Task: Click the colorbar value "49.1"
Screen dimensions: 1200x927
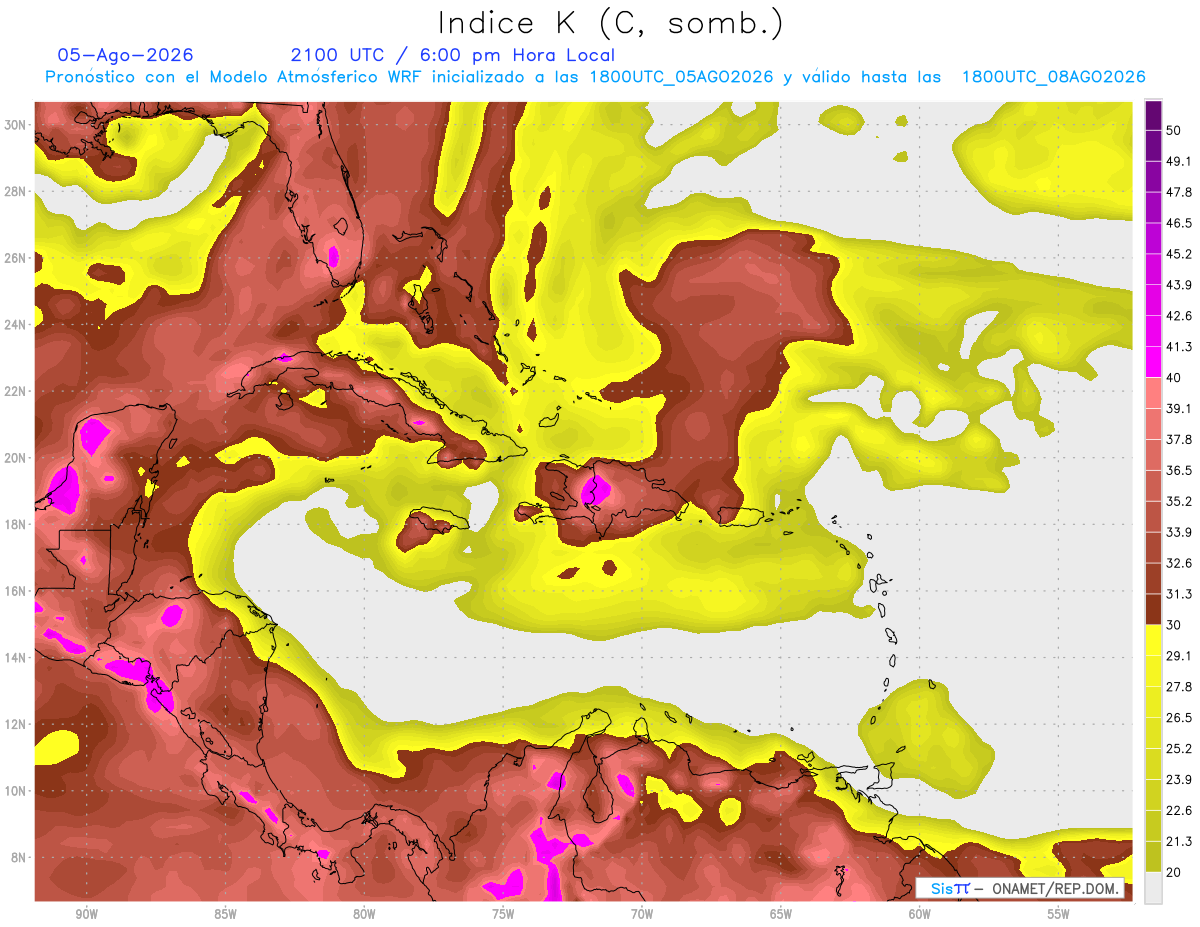Action: 1180,162
